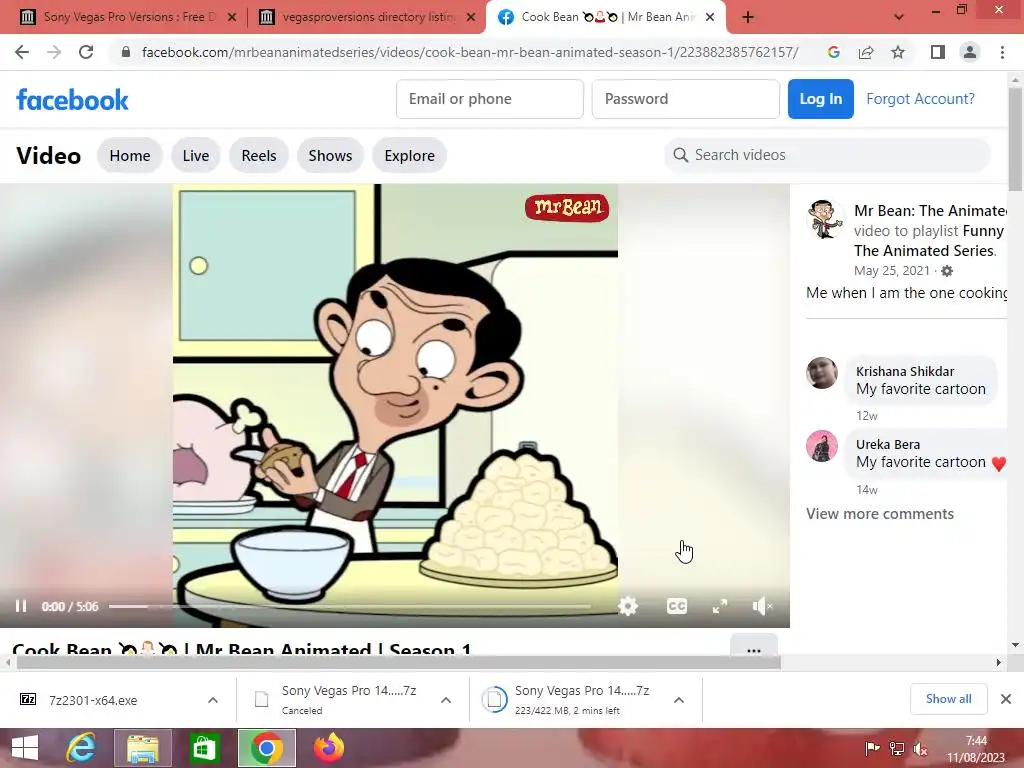Open 7z2301-x64.exe download
Viewport: 1024px width, 768px height.
pos(93,700)
